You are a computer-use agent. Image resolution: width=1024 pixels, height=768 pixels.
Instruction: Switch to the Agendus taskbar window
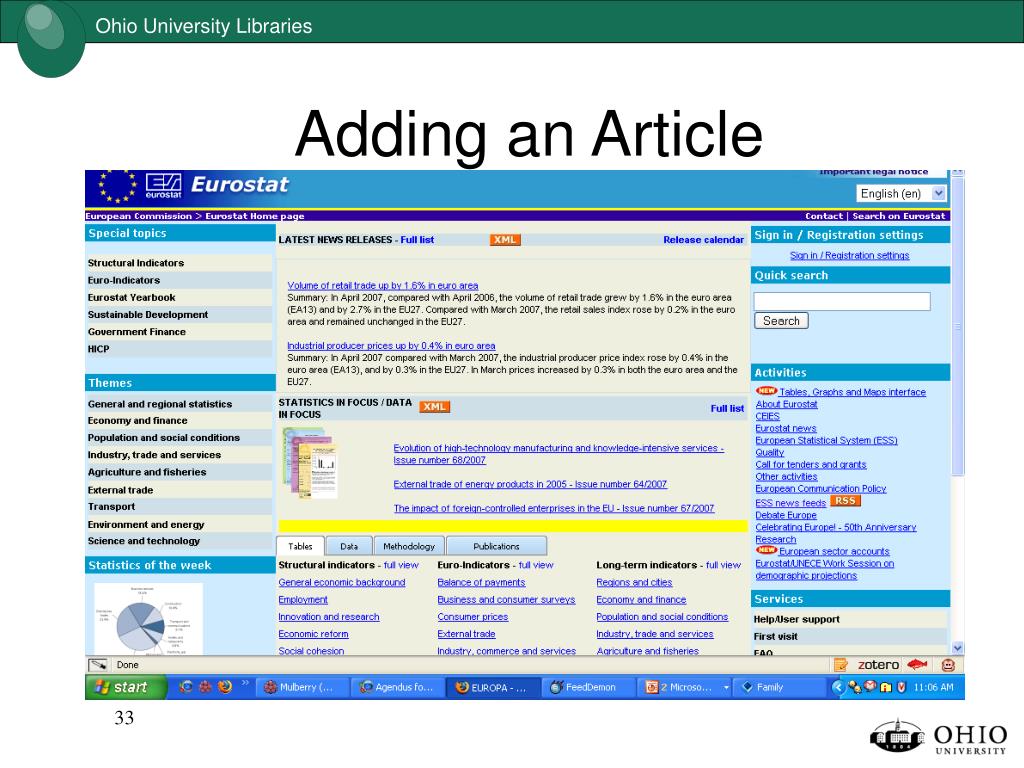coord(399,687)
